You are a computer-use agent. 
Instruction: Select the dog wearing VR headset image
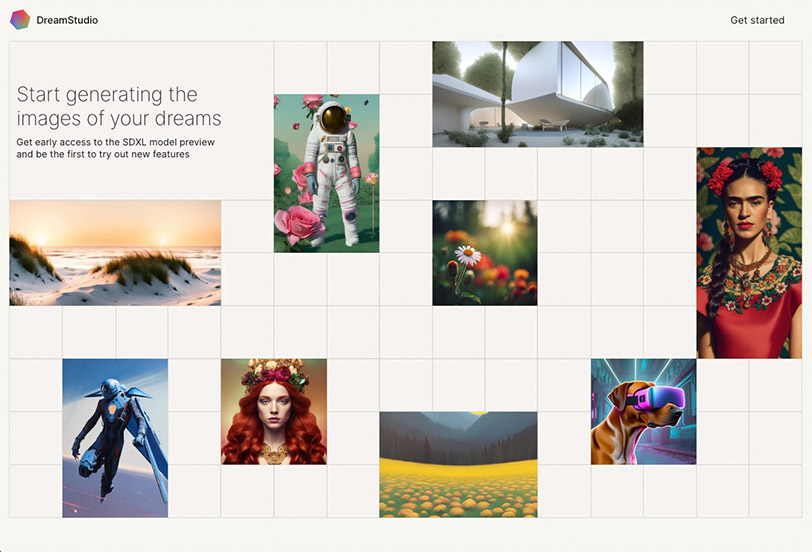click(x=644, y=412)
